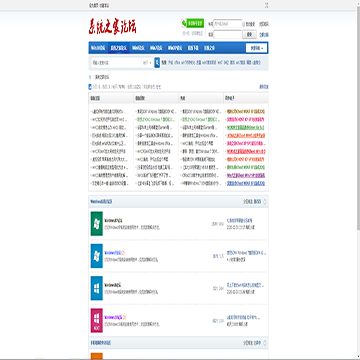Open the purple colored link in fourth column
Image resolution: width=360 pixels, height=360 pixels.
click(246, 175)
